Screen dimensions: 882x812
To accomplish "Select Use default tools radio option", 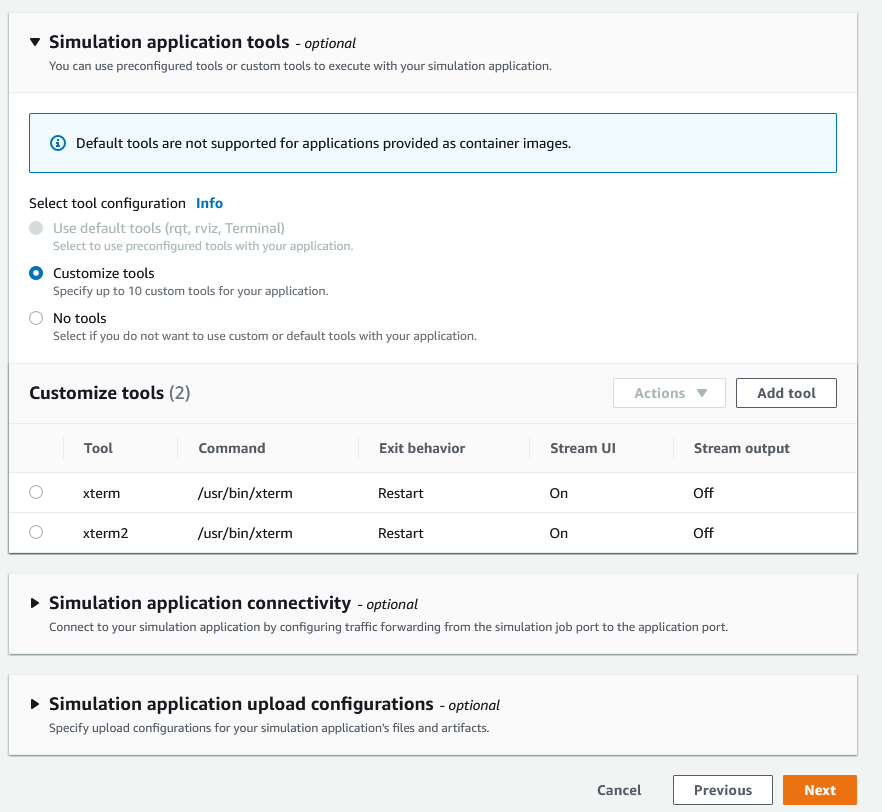I will (36, 228).
